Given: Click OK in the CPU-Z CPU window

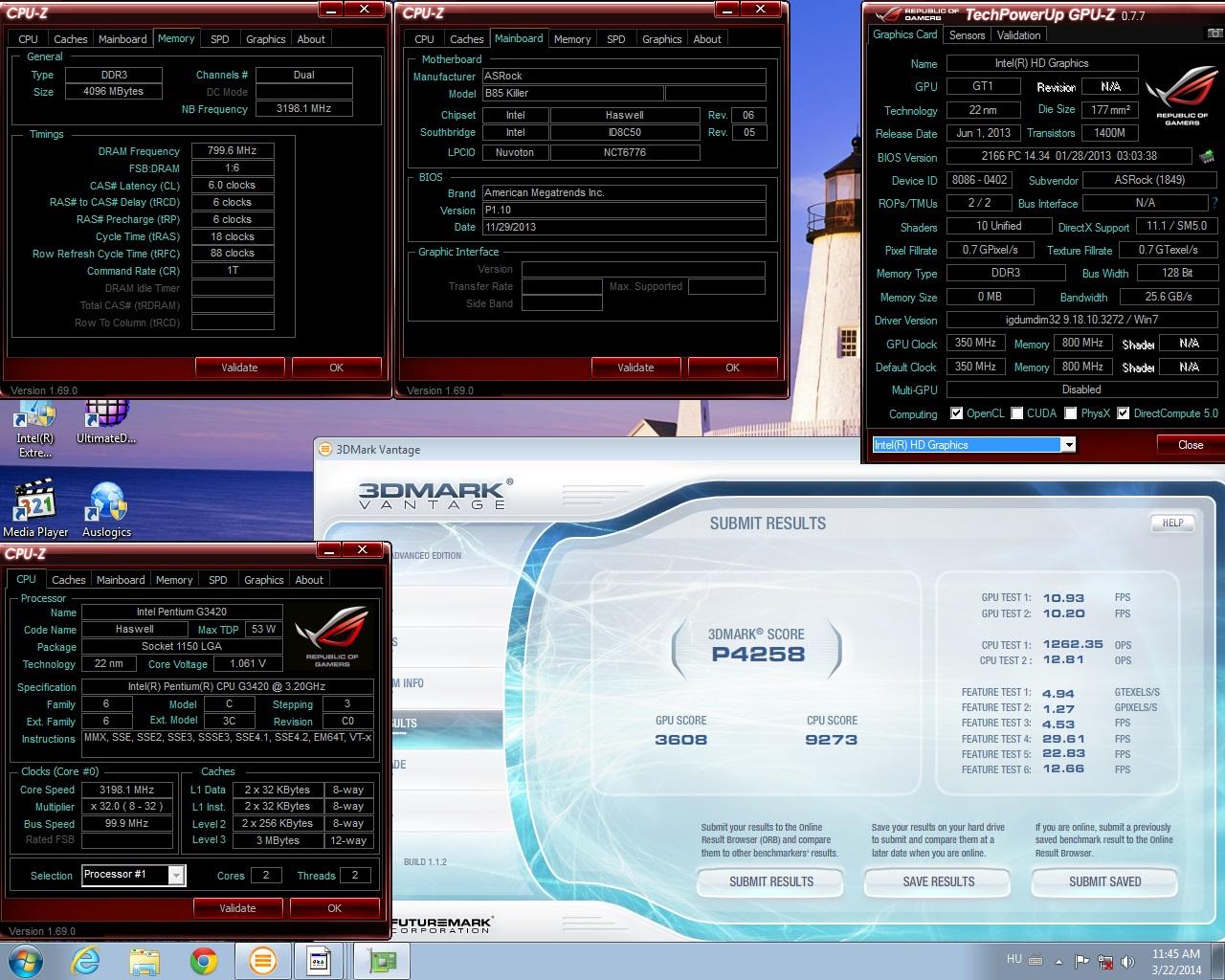Looking at the screenshot, I should [334, 908].
